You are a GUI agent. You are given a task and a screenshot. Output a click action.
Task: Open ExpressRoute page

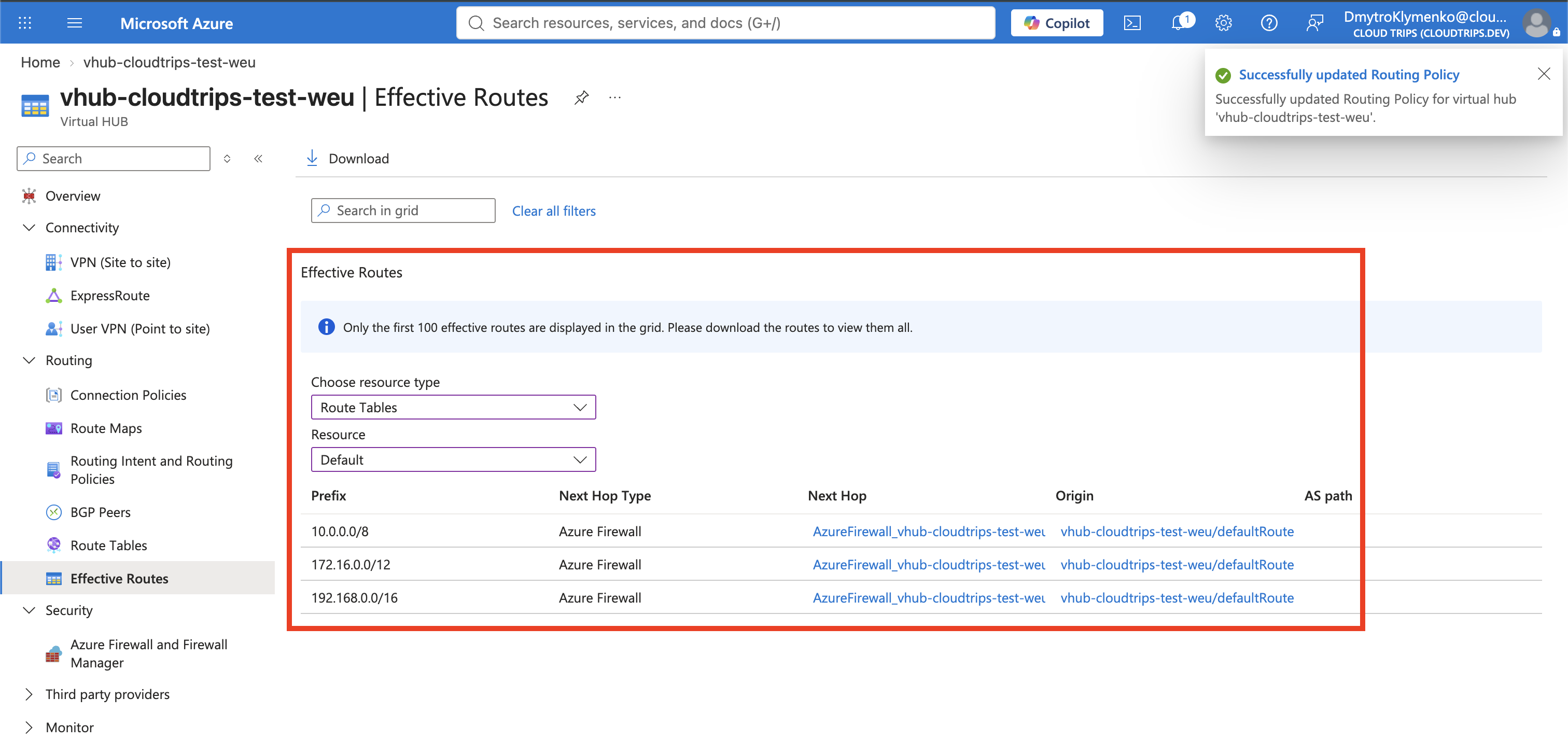(x=110, y=296)
